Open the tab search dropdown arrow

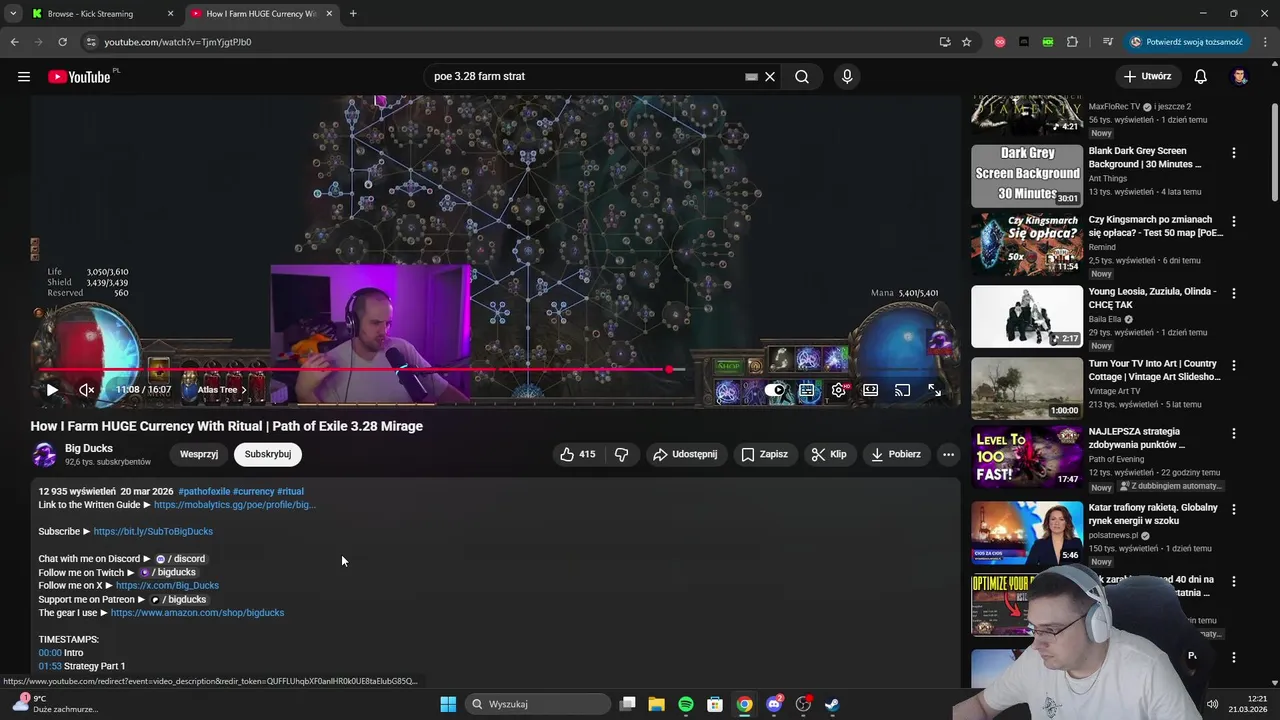pos(12,14)
